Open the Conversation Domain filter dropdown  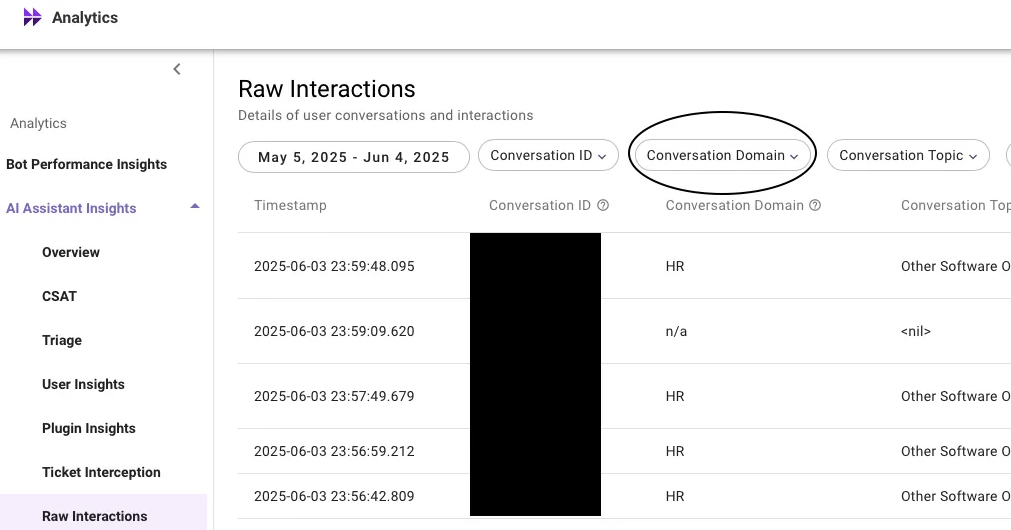tap(723, 155)
